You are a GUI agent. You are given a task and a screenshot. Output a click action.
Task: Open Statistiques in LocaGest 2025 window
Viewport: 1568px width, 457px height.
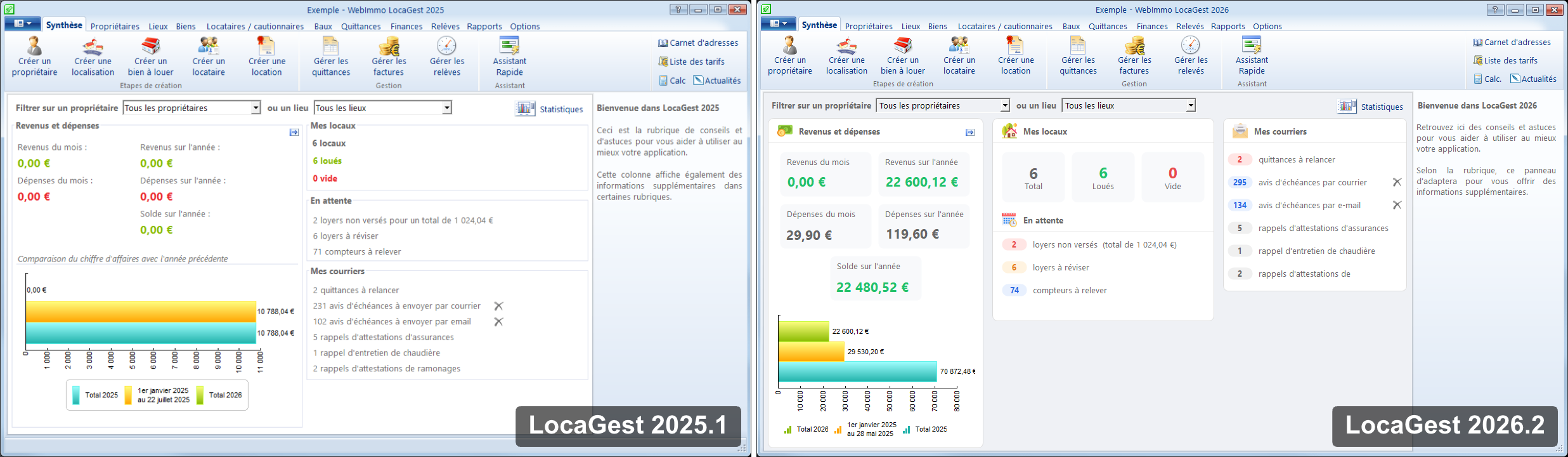[x=549, y=109]
